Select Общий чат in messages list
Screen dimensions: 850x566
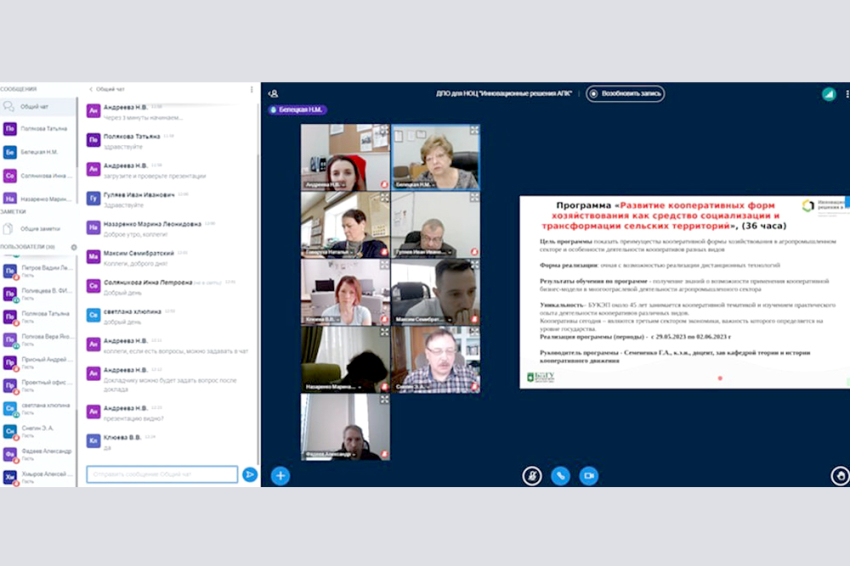click(35, 106)
